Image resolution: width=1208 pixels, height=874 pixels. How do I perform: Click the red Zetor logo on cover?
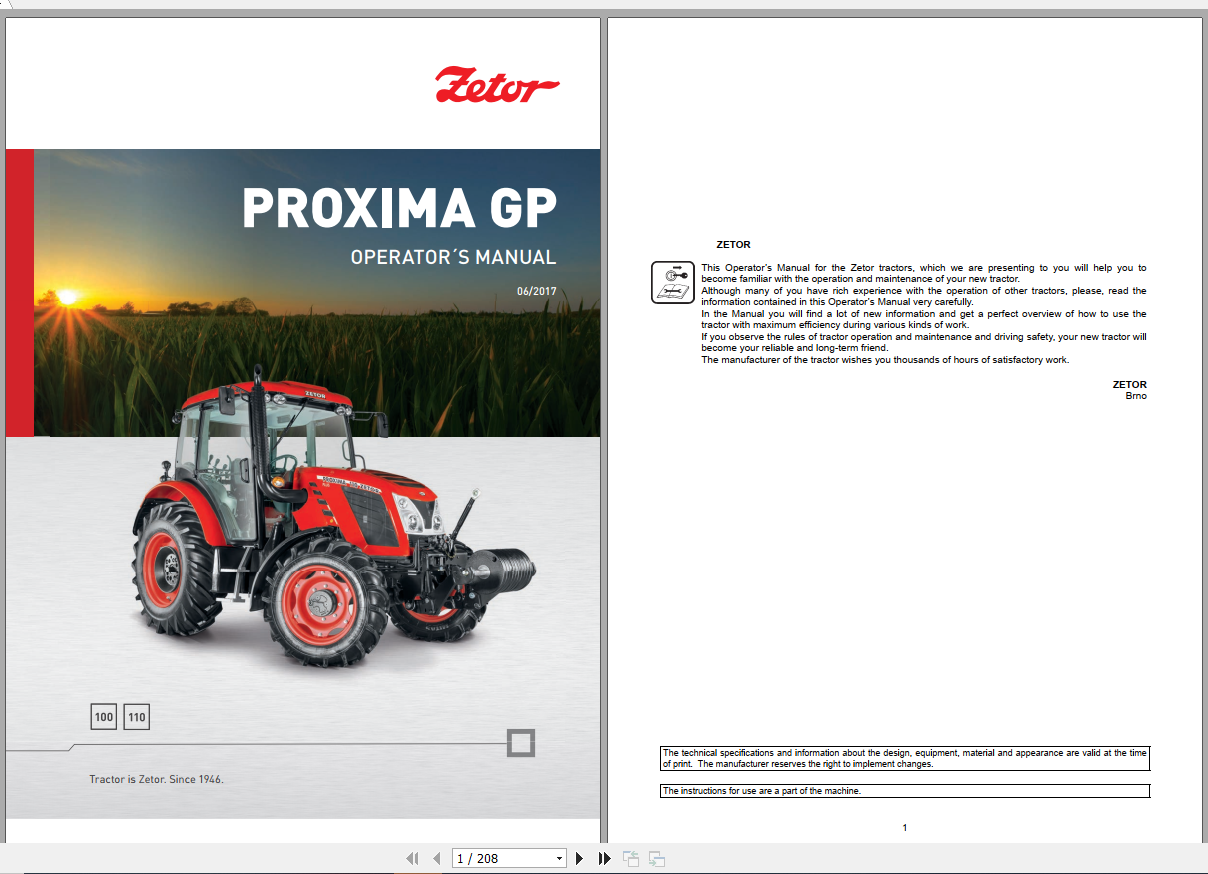click(x=497, y=85)
